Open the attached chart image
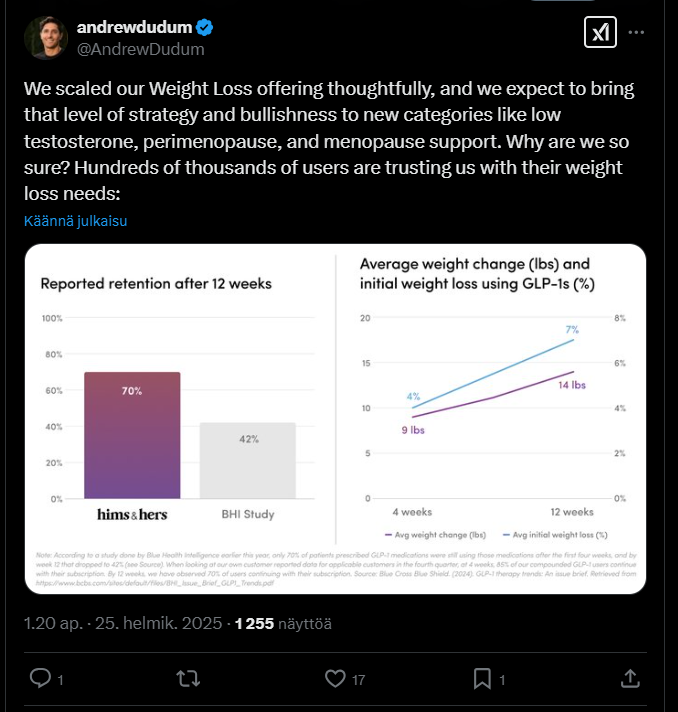Image resolution: width=678 pixels, height=712 pixels. point(336,419)
